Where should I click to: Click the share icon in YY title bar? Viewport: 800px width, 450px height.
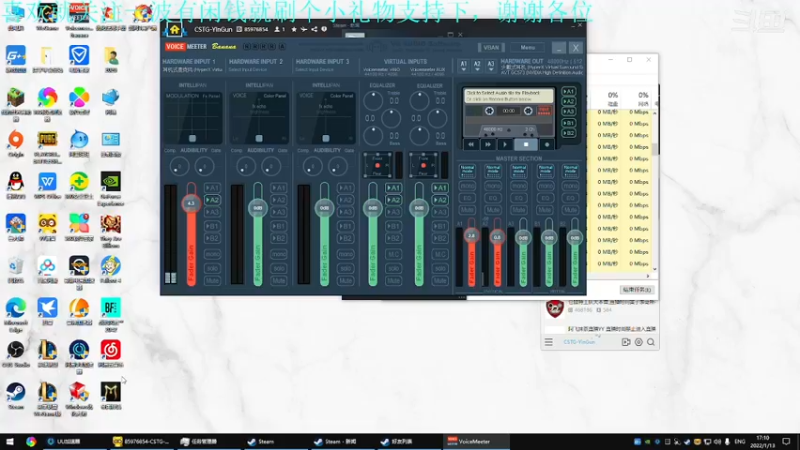(314, 30)
